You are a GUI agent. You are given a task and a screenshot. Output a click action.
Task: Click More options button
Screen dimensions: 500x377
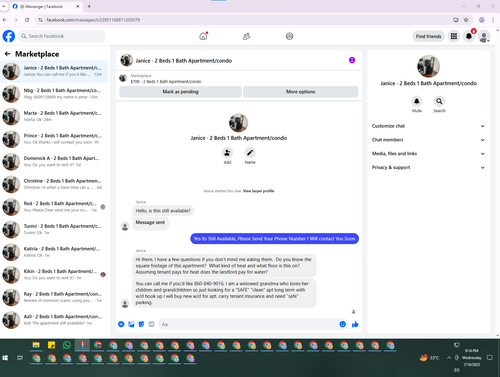301,92
